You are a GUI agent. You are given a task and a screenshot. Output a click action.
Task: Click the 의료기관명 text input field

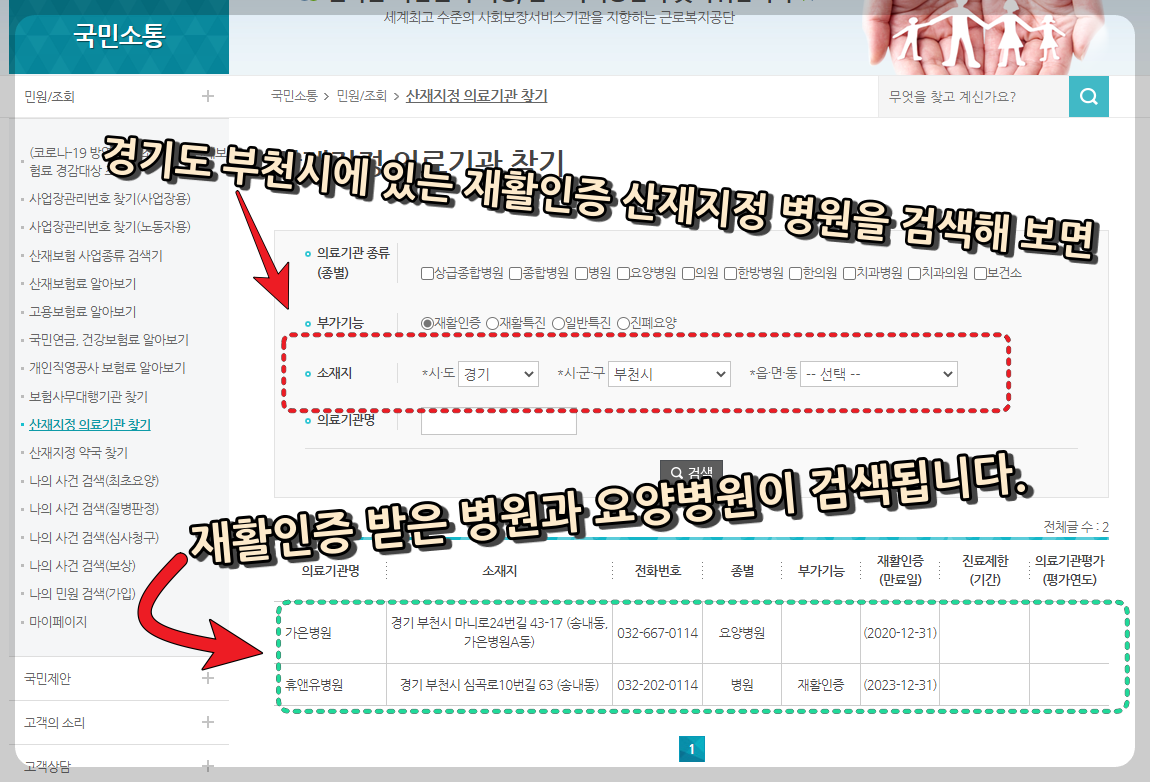pos(498,423)
